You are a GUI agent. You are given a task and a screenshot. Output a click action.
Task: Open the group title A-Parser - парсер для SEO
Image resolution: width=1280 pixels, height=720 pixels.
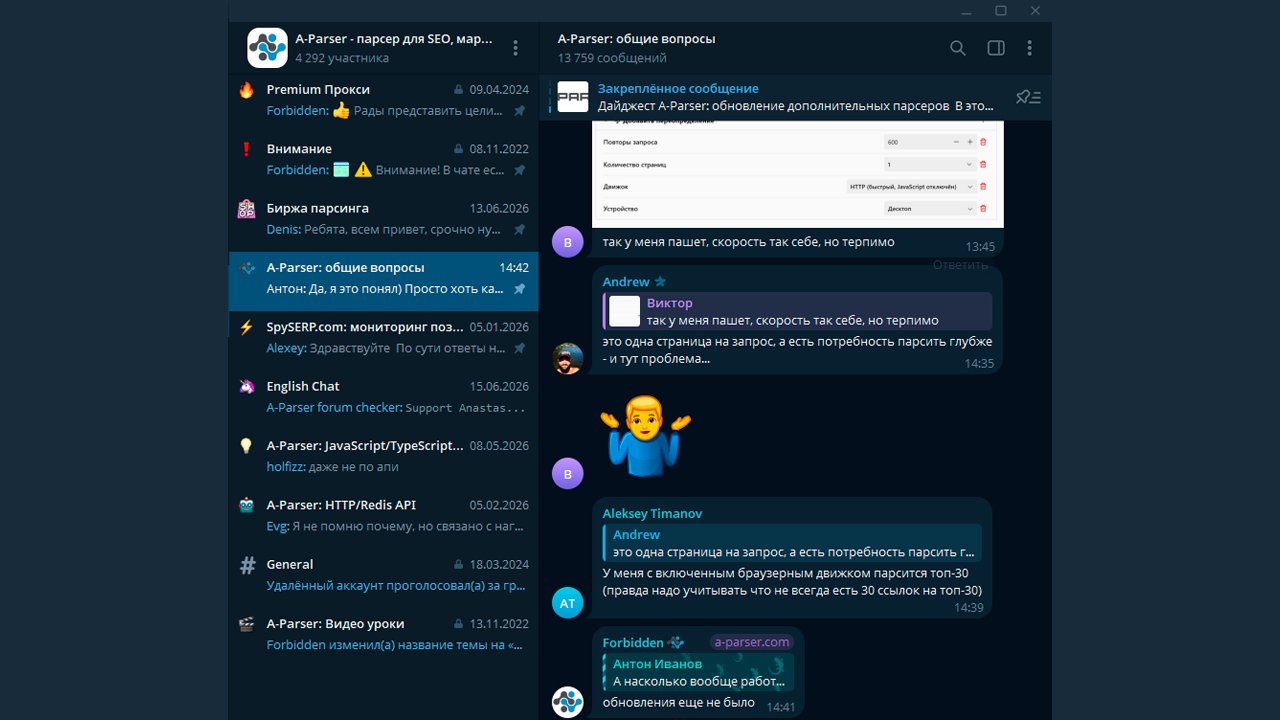(394, 39)
